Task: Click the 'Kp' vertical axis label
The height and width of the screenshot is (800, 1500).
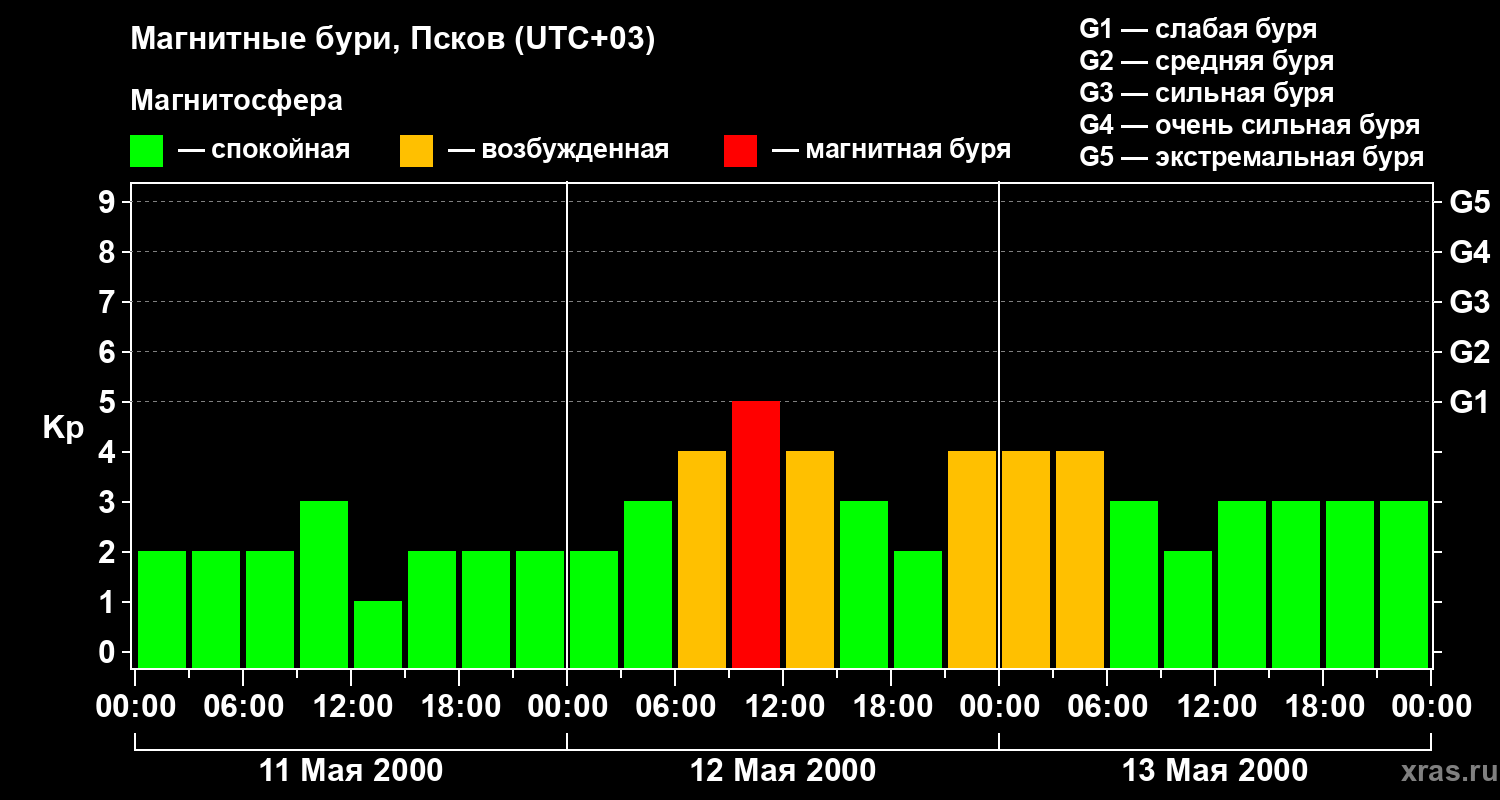Action: coord(63,428)
